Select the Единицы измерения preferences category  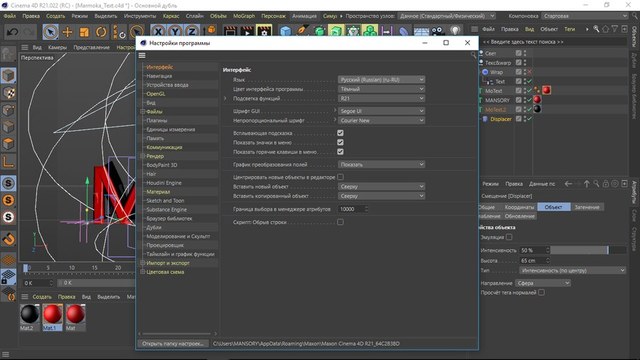click(x=171, y=129)
